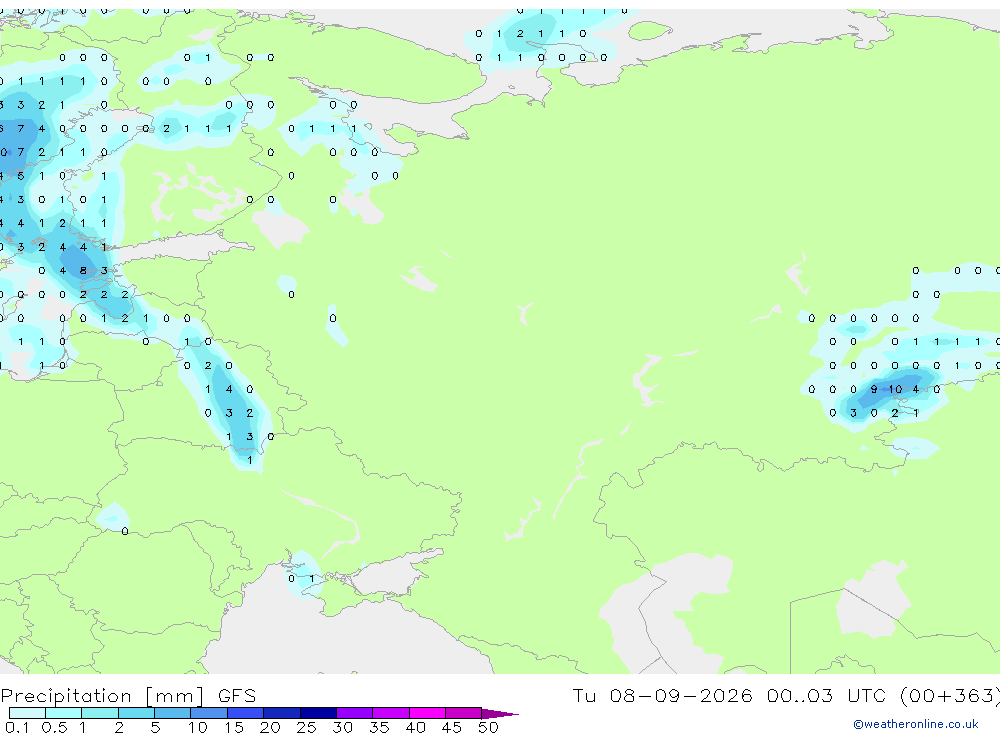Click the 35–40 mm legend color box
The height and width of the screenshot is (733, 1000).
pyautogui.click(x=391, y=713)
